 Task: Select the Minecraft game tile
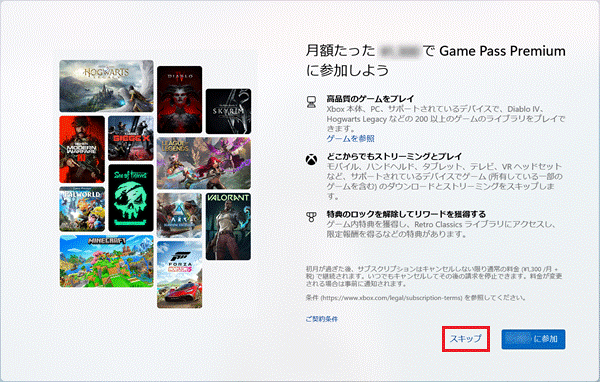click(x=106, y=261)
